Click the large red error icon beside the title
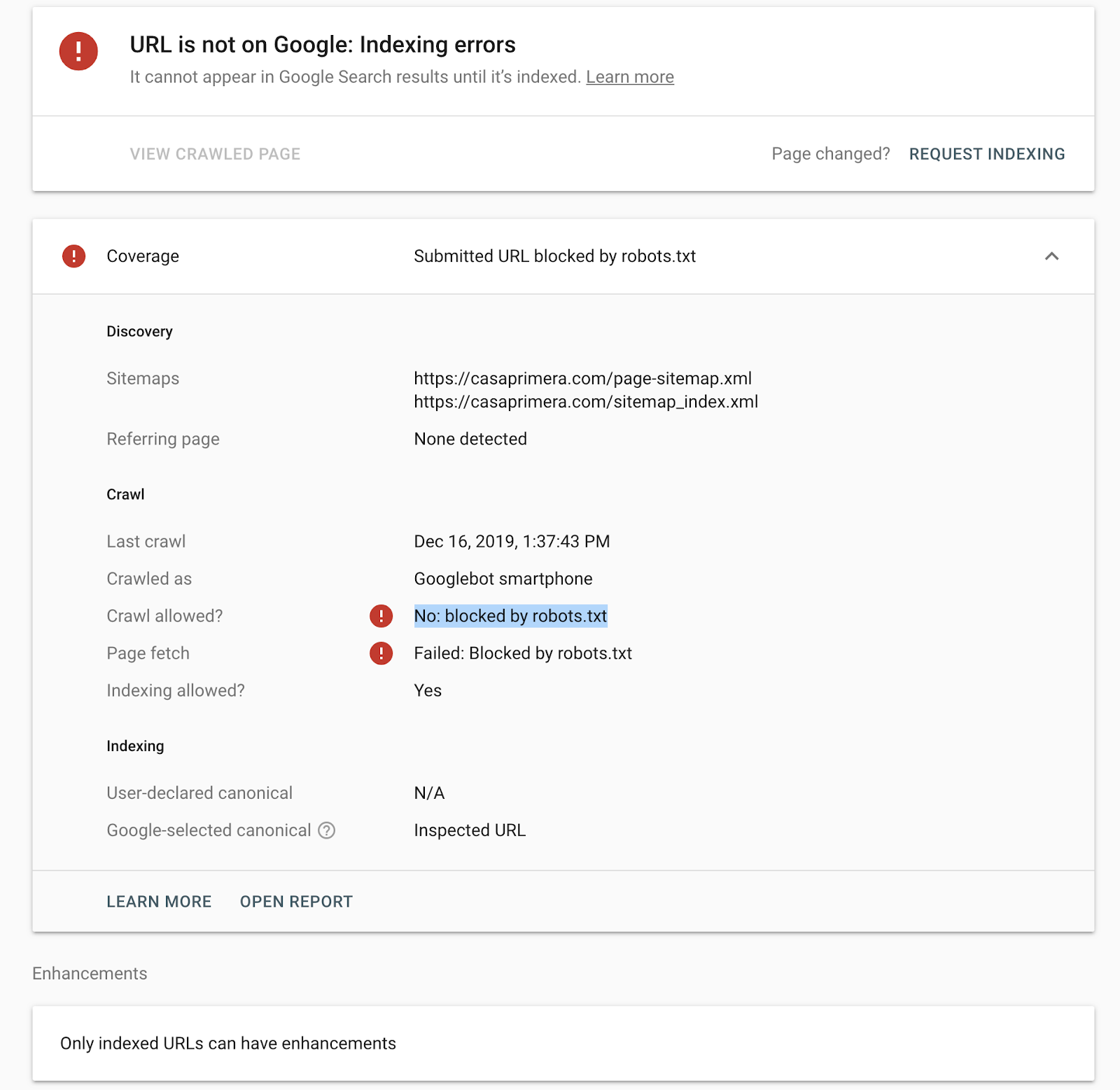 point(78,51)
